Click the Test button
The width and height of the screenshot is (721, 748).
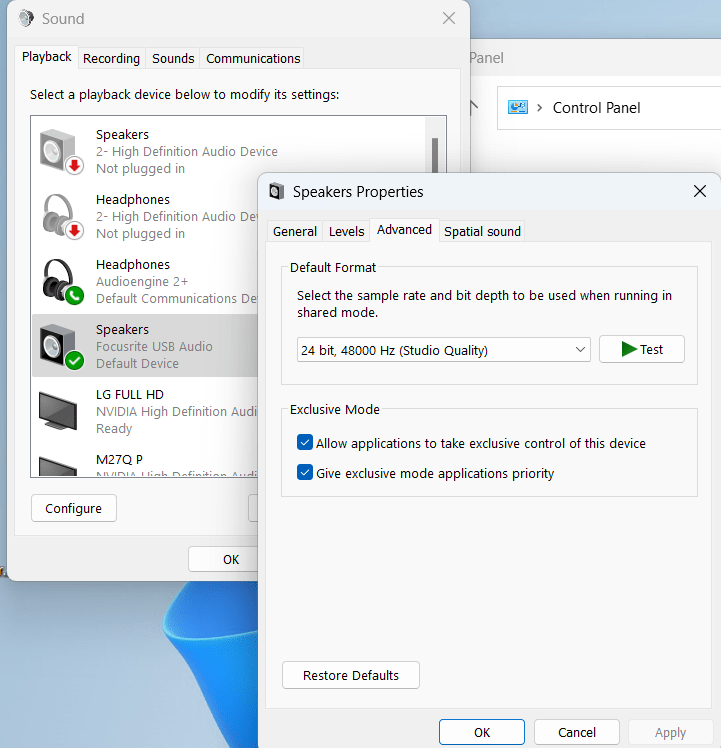click(x=642, y=349)
